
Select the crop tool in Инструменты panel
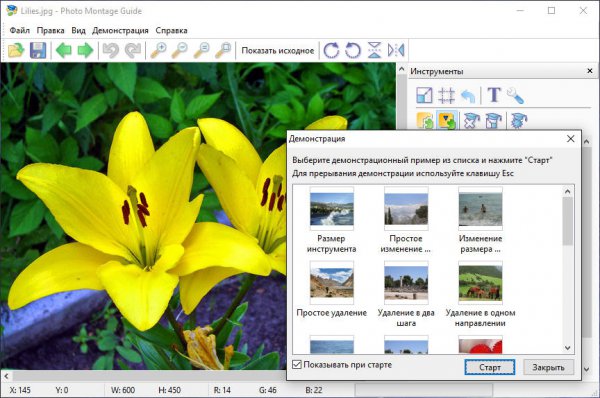446,95
